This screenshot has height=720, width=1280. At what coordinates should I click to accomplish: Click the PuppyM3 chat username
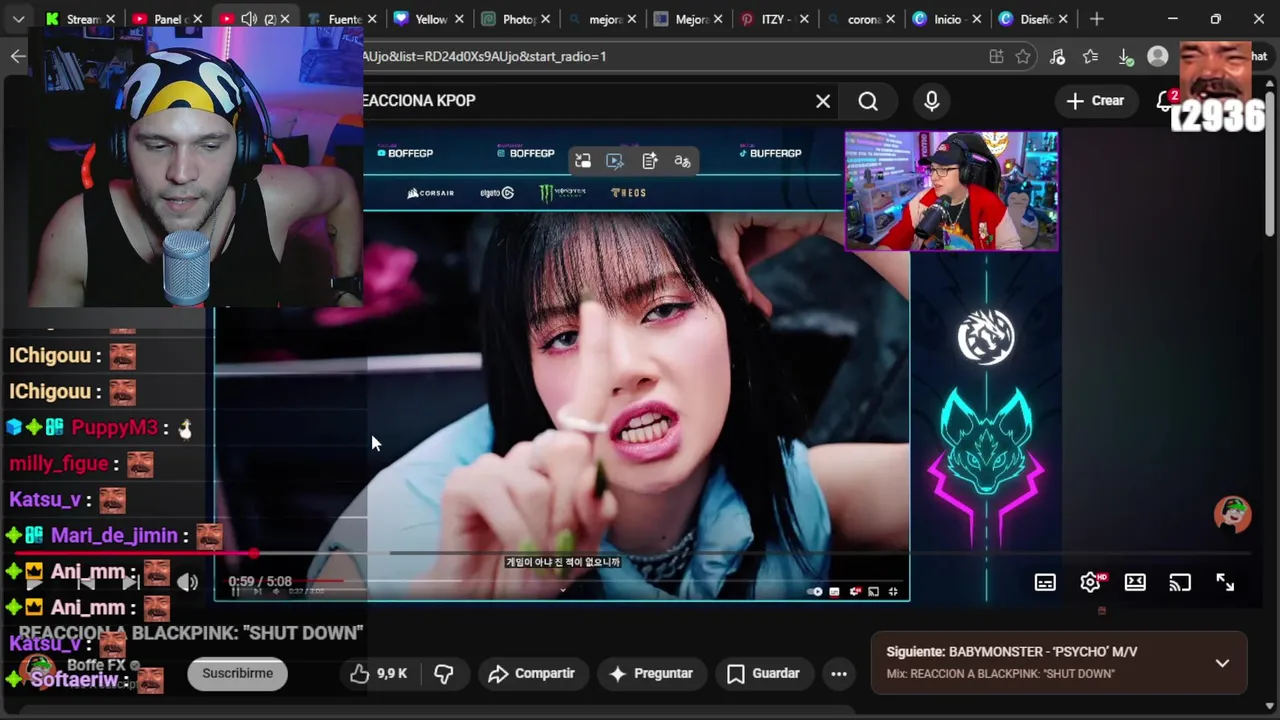pos(115,428)
